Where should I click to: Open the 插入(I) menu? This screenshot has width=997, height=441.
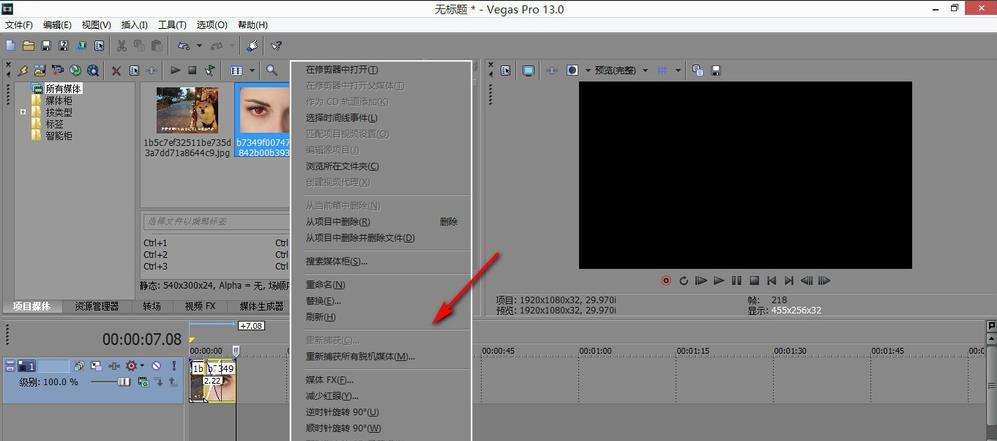click(134, 25)
